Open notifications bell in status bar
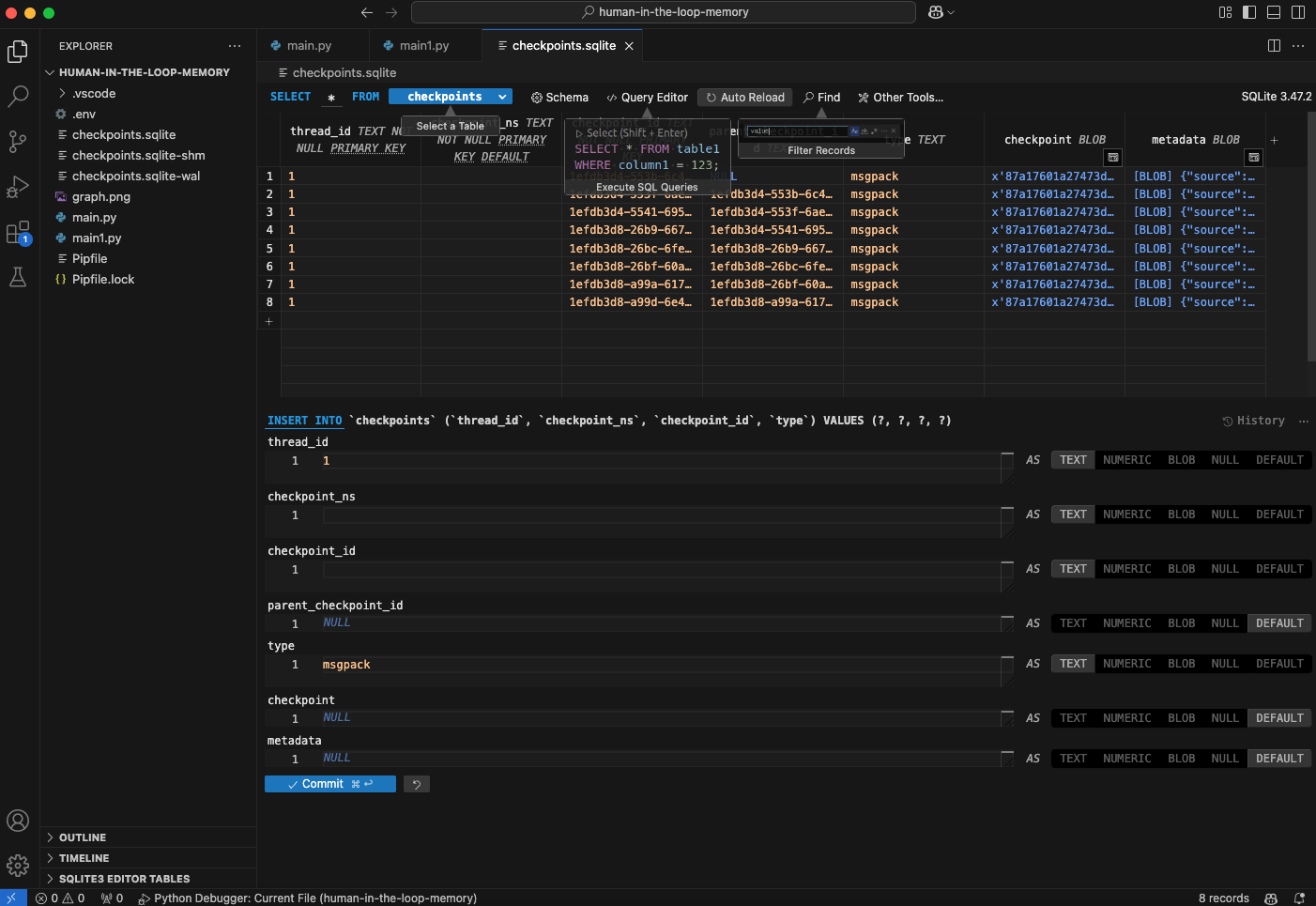Screen dimensions: 1316x906 (x=1299, y=898)
